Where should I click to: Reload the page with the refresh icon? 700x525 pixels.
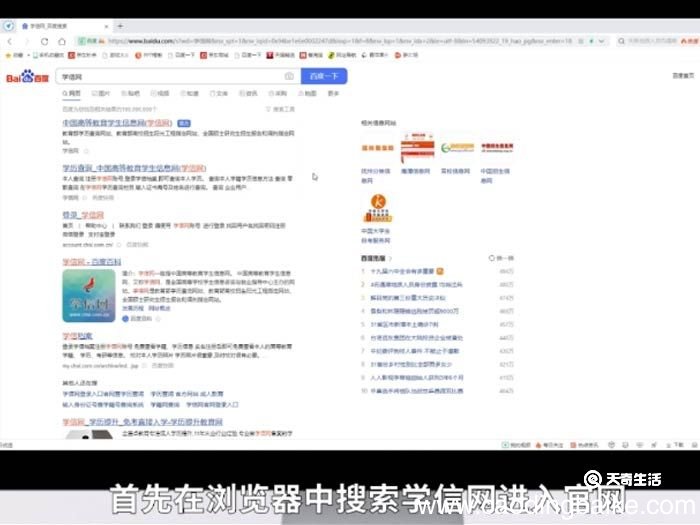click(45, 42)
